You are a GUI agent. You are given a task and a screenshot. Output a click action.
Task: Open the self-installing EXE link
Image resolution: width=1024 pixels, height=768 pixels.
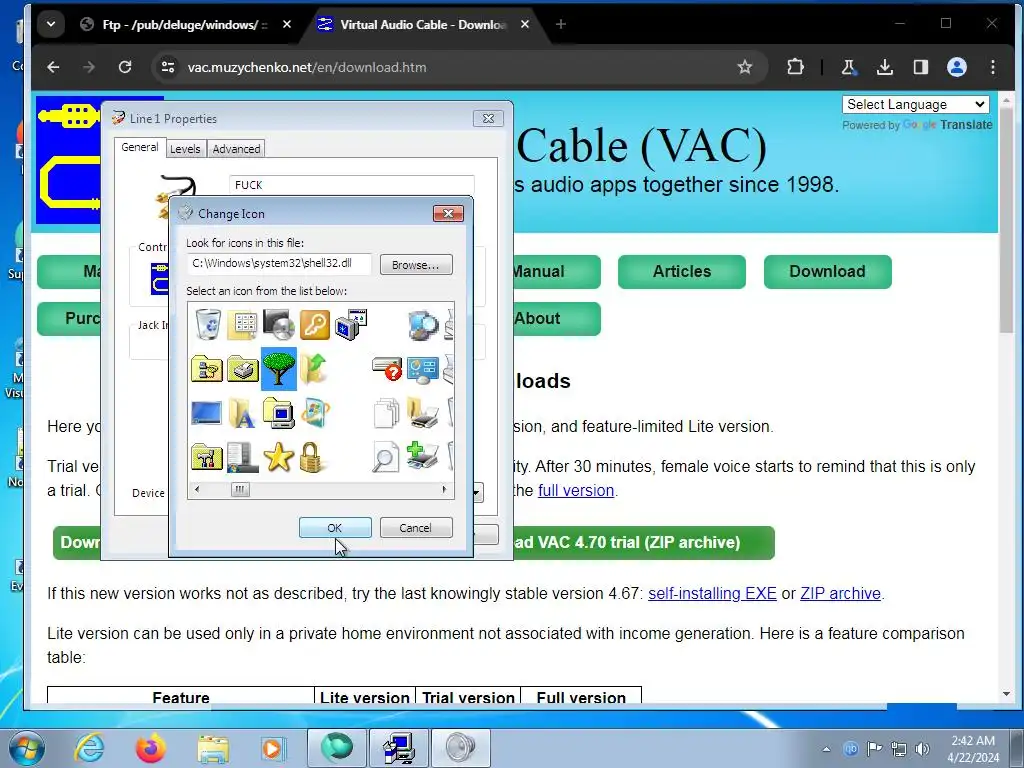pyautogui.click(x=712, y=594)
